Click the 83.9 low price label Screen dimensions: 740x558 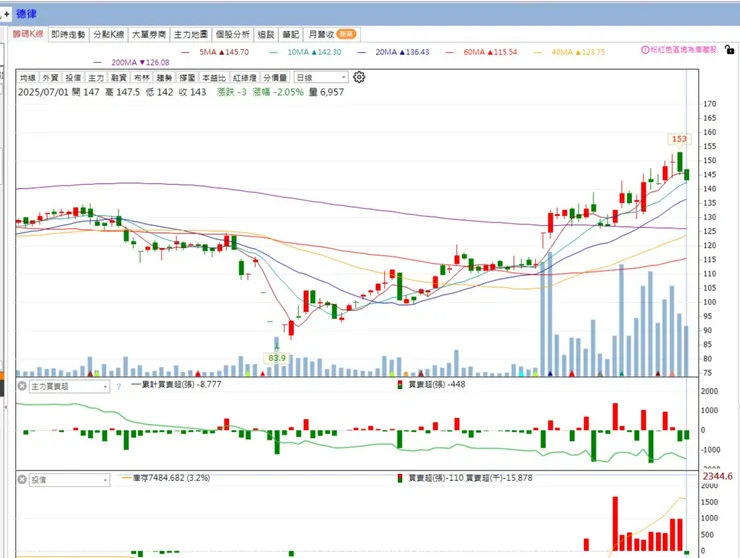click(277, 358)
